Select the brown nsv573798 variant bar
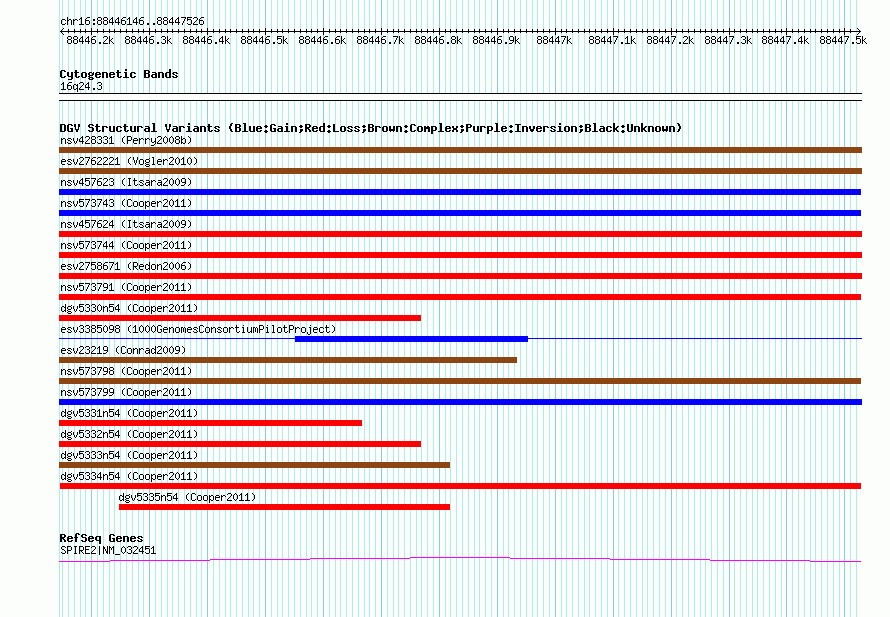 [460, 381]
